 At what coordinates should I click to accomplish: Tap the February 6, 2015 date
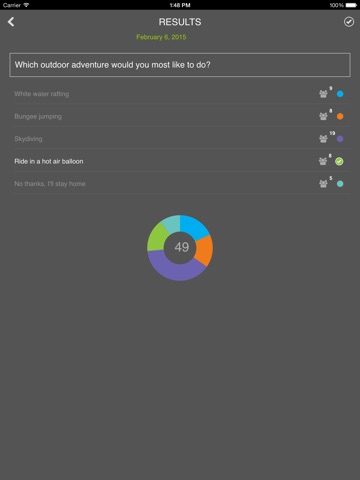point(161,37)
